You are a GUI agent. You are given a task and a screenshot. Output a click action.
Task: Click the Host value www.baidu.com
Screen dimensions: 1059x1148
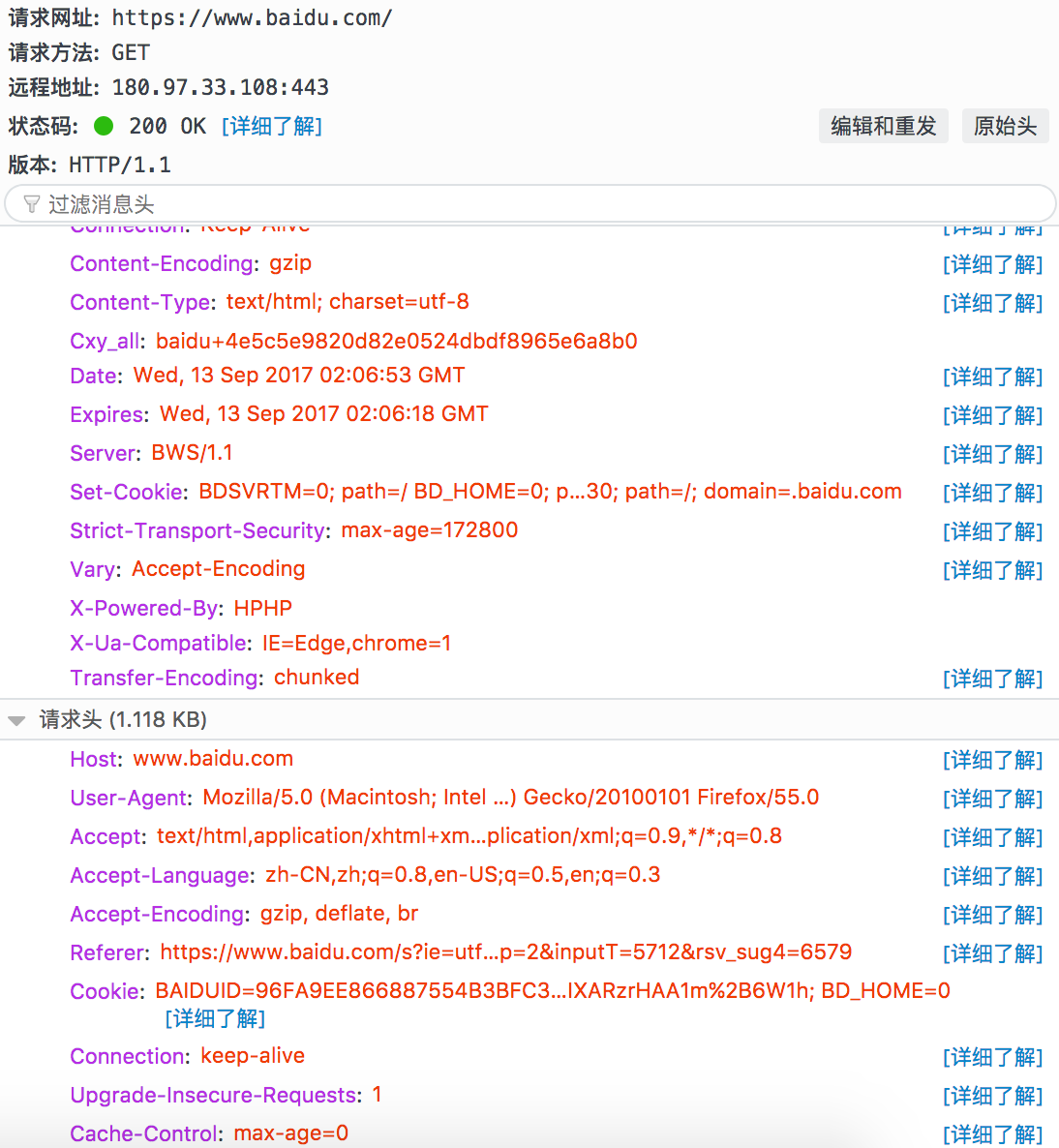pos(213,759)
